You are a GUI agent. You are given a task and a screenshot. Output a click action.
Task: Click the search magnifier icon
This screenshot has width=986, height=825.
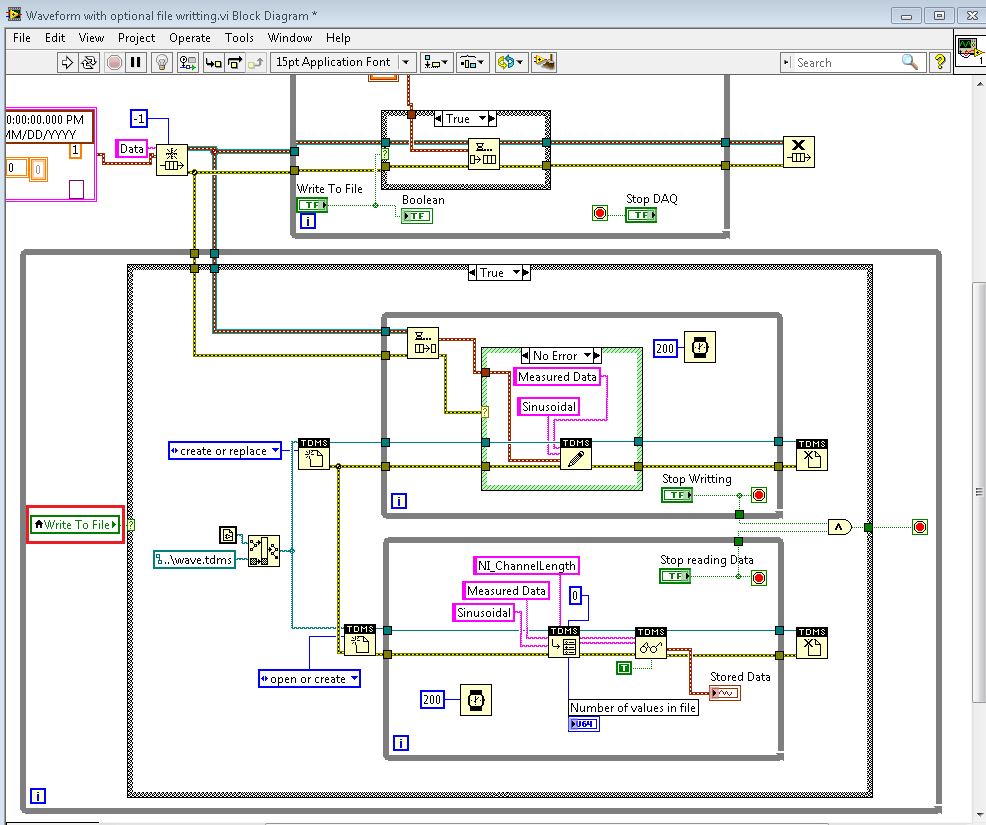(909, 62)
